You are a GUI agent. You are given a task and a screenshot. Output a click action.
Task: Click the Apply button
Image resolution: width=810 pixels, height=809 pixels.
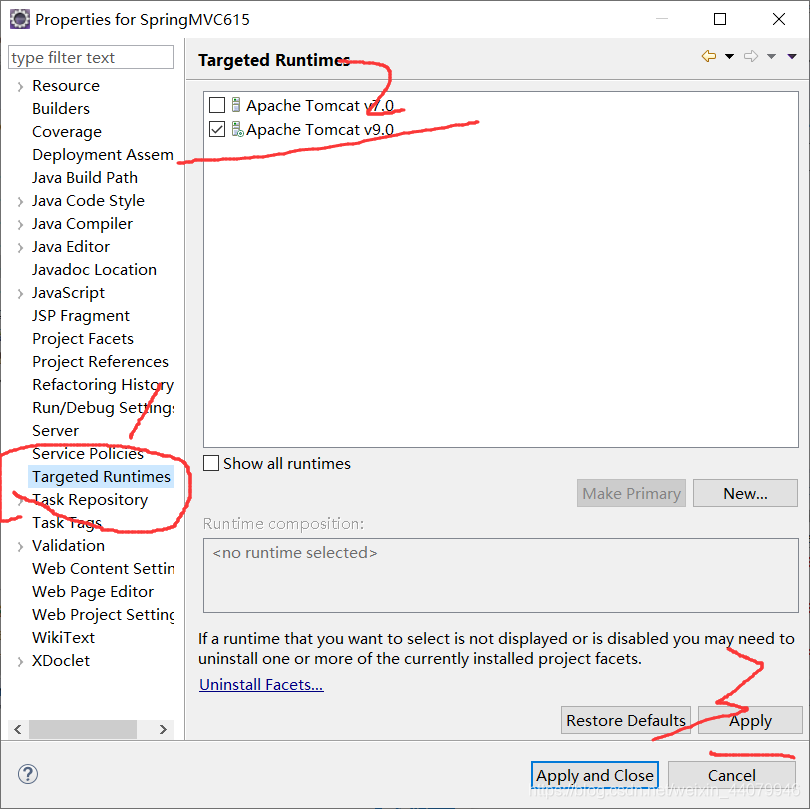(750, 720)
